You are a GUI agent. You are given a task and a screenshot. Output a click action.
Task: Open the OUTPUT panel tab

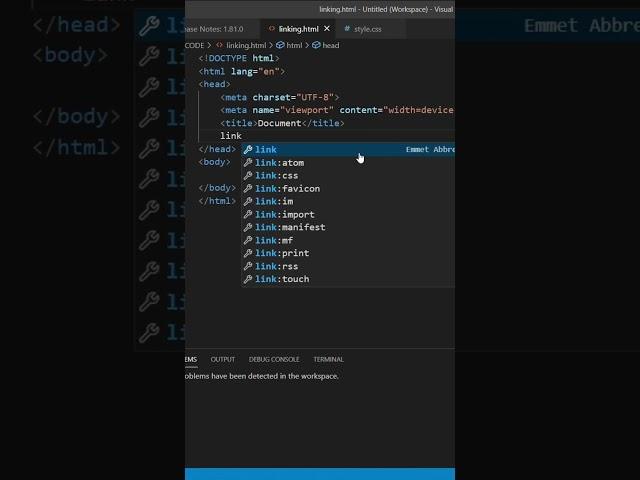point(223,359)
